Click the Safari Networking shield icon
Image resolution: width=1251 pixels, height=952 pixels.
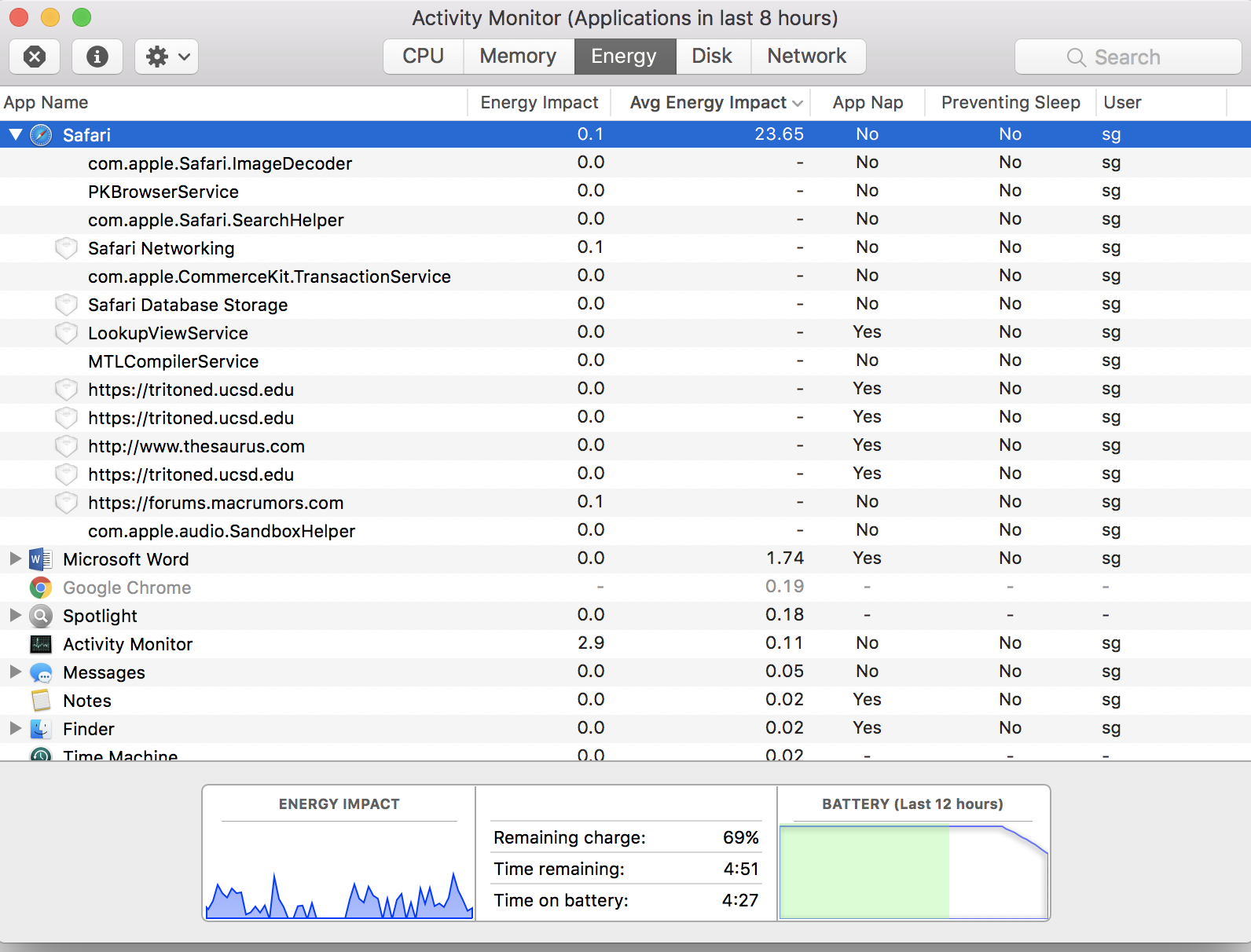click(66, 248)
